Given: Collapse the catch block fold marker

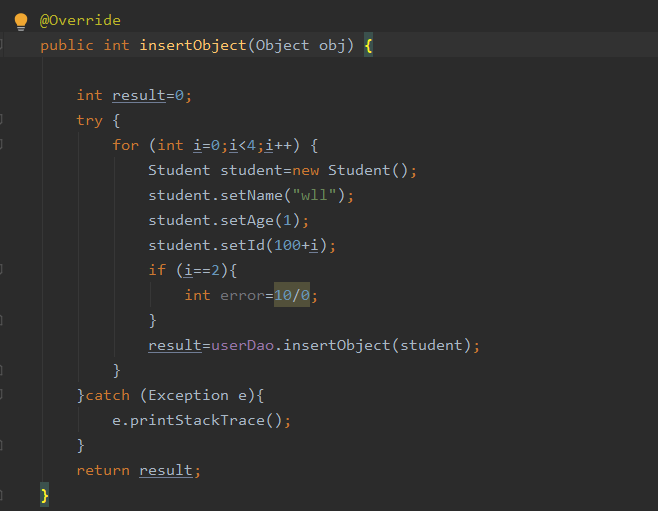Looking at the screenshot, I should [x=1, y=395].
